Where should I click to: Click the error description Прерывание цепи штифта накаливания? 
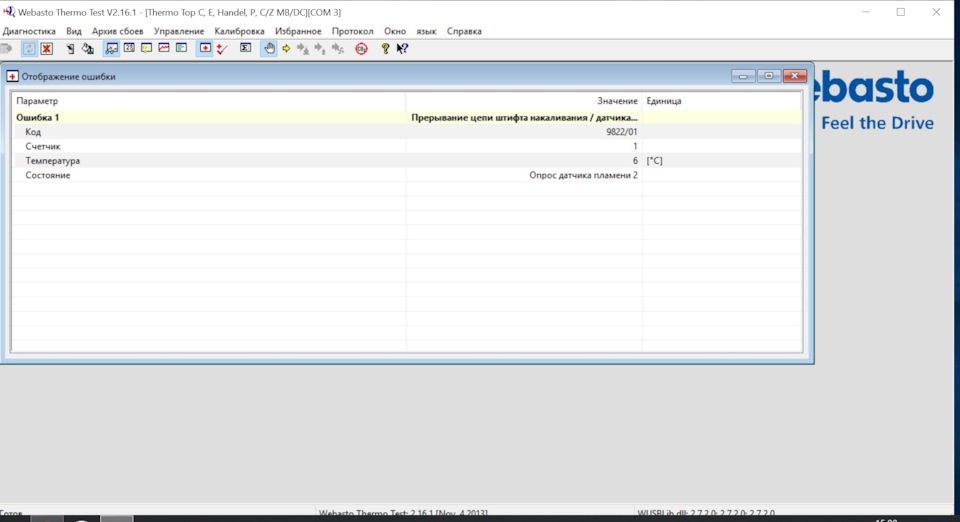(x=524, y=117)
